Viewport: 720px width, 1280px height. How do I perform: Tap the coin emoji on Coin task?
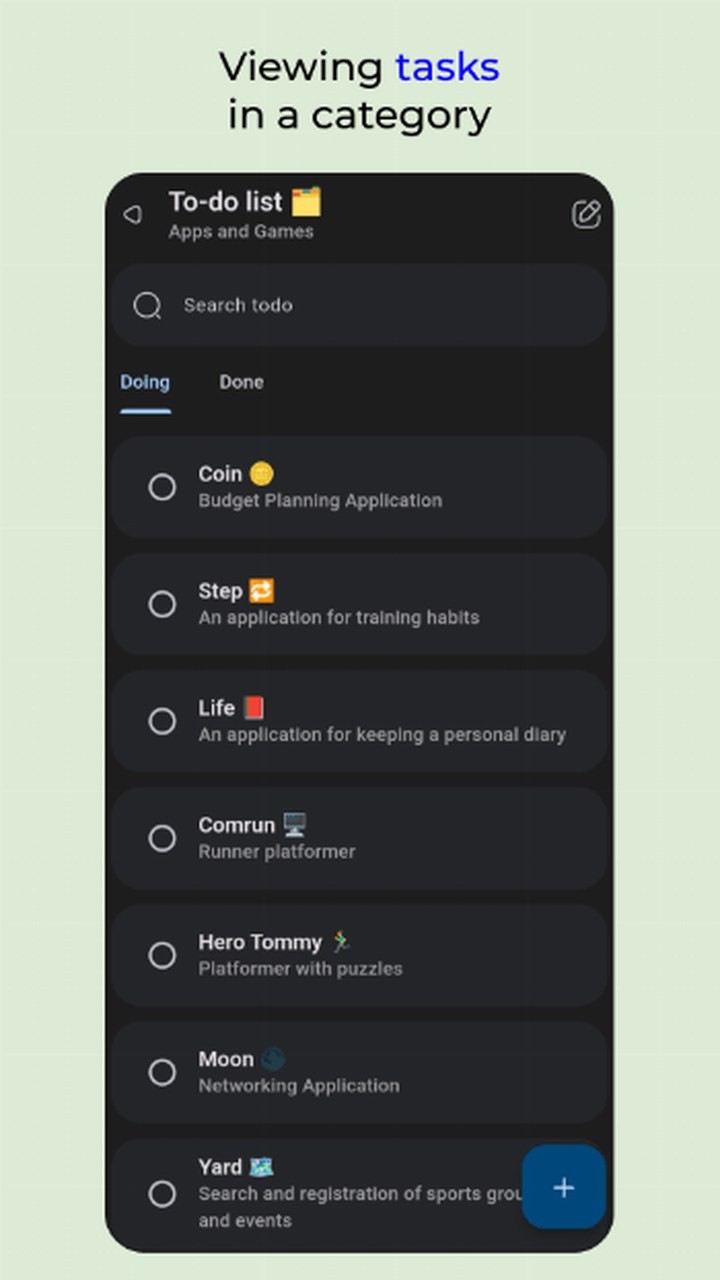click(261, 473)
